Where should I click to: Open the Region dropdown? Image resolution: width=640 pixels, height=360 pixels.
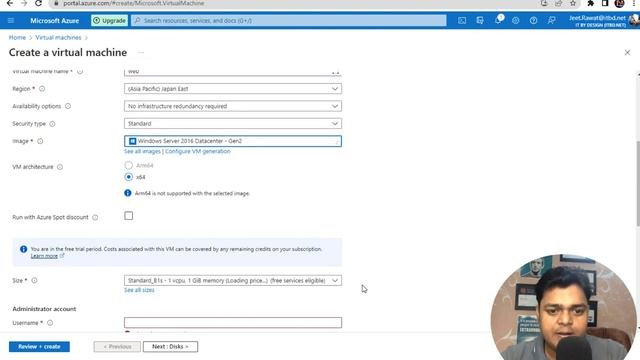click(x=233, y=89)
